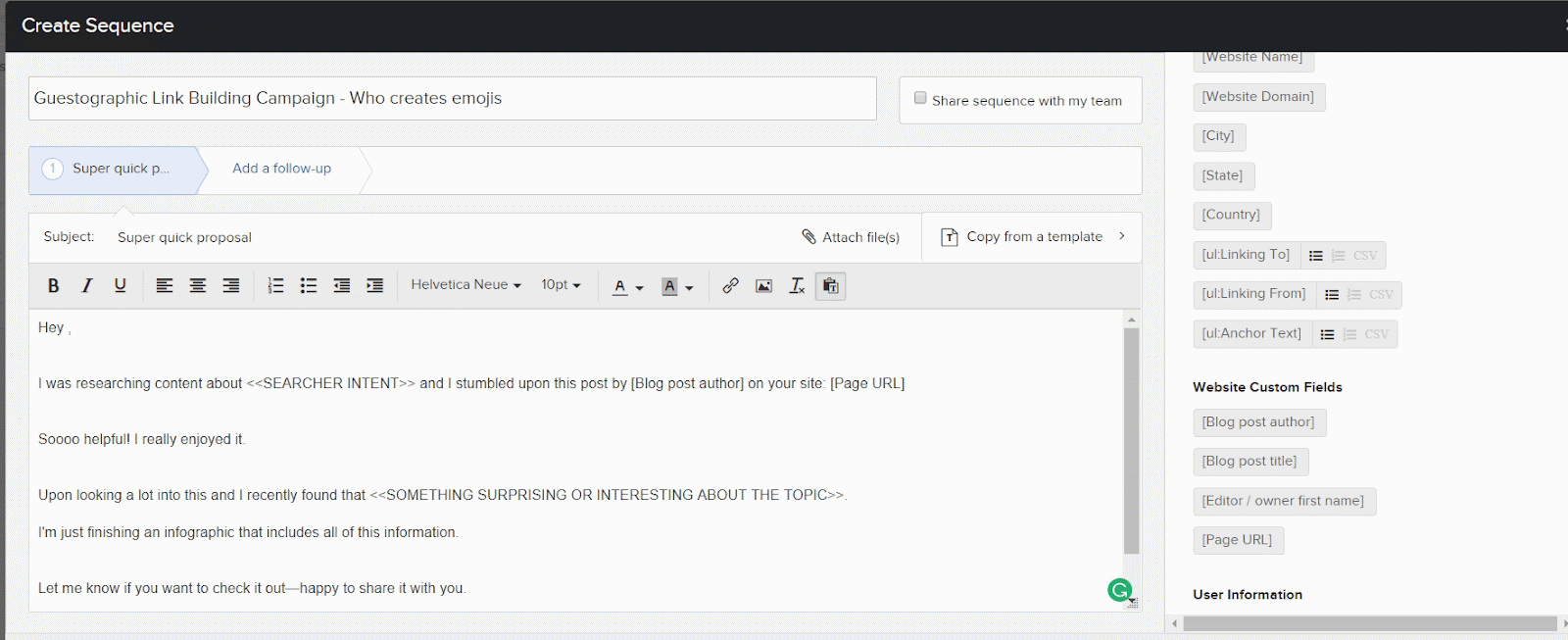Select the Super quick p... step tab
Image resolution: width=1568 pixels, height=640 pixels.
118,169
